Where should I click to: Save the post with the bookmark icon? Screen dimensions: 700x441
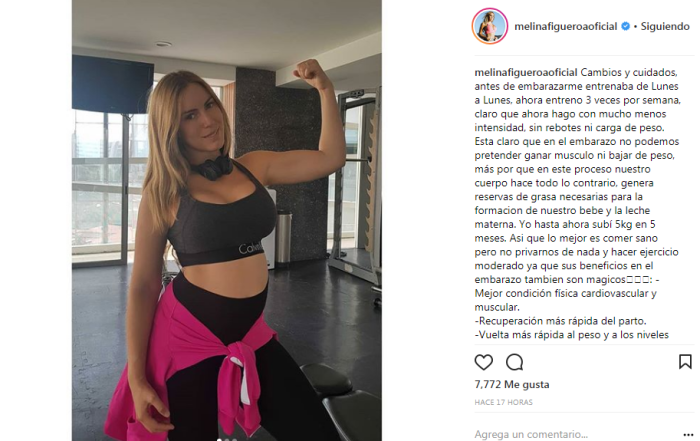point(685,362)
